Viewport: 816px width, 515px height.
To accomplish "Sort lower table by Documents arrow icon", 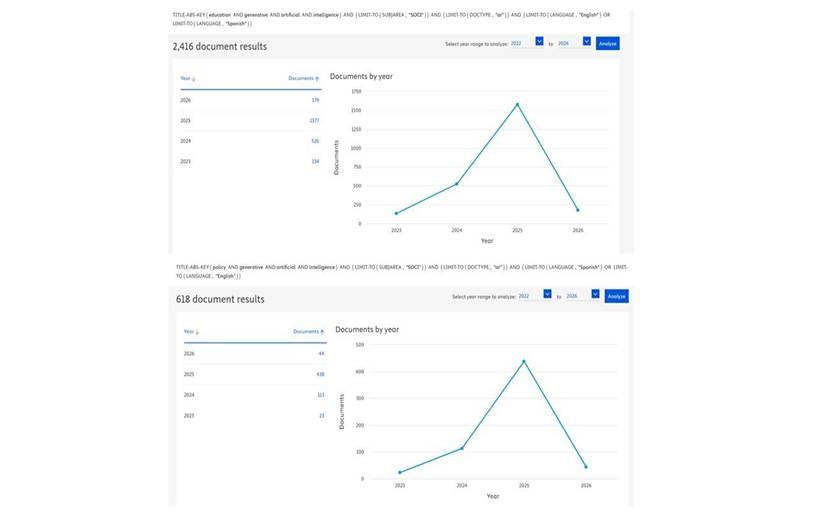I will tap(322, 332).
